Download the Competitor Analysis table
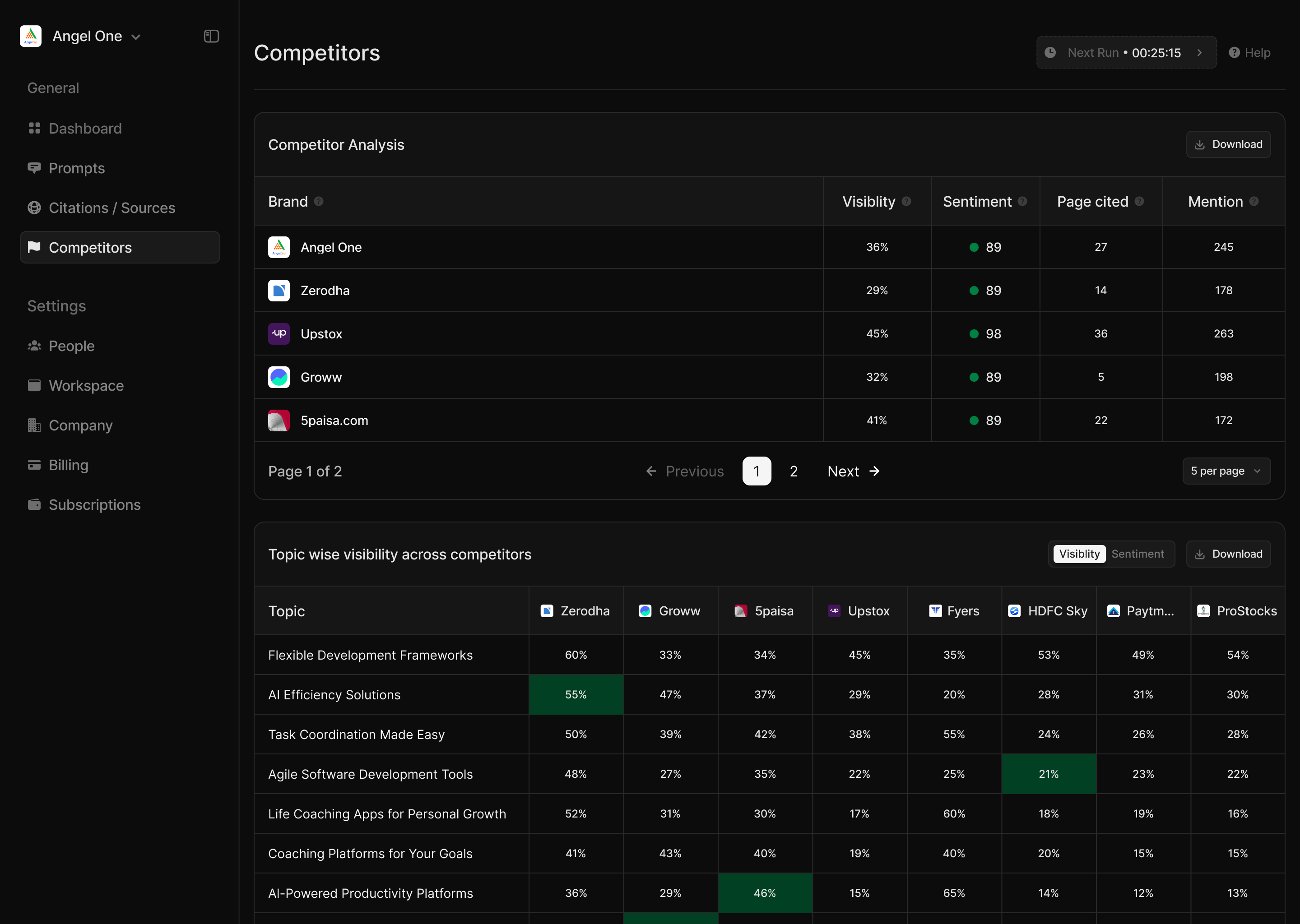This screenshot has width=1300, height=924. click(1228, 144)
